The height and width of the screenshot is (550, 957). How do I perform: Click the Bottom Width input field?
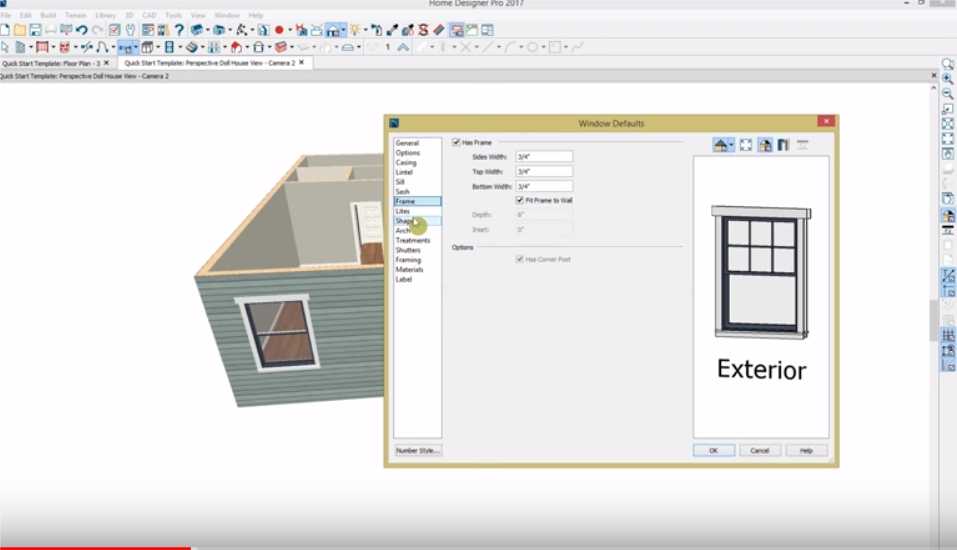pos(544,186)
